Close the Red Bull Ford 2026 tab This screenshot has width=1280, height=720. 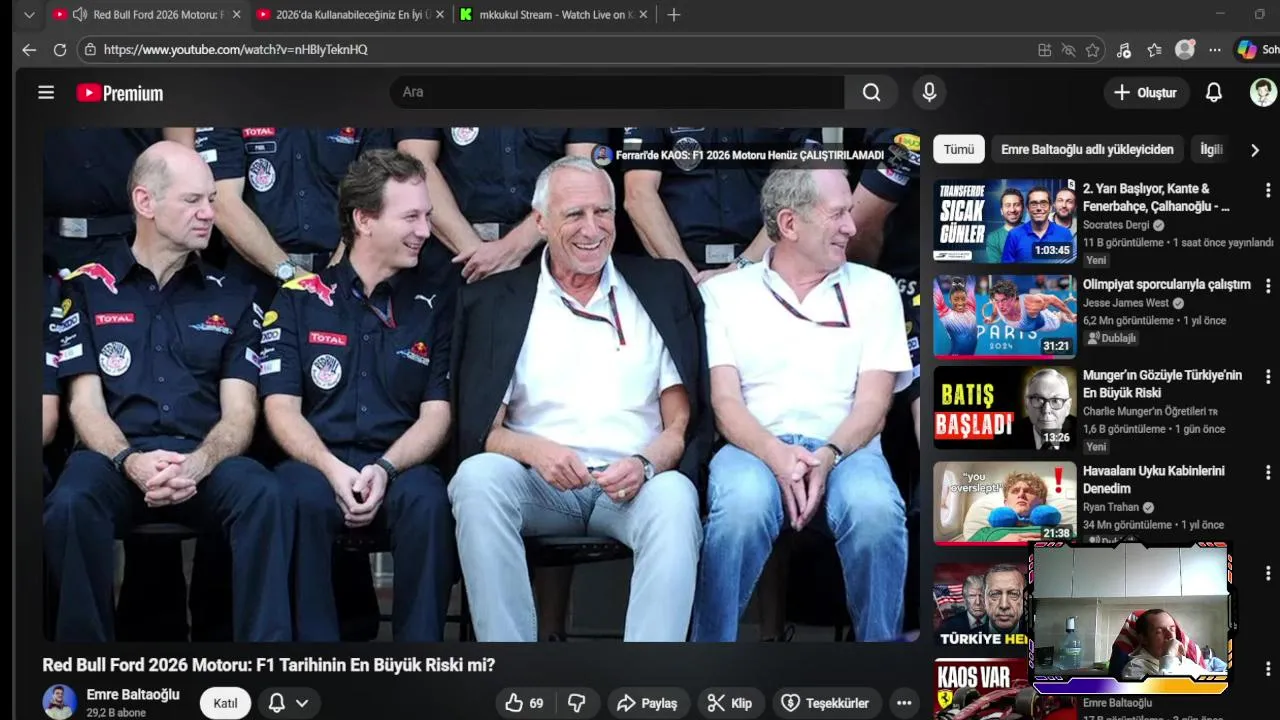coord(237,14)
